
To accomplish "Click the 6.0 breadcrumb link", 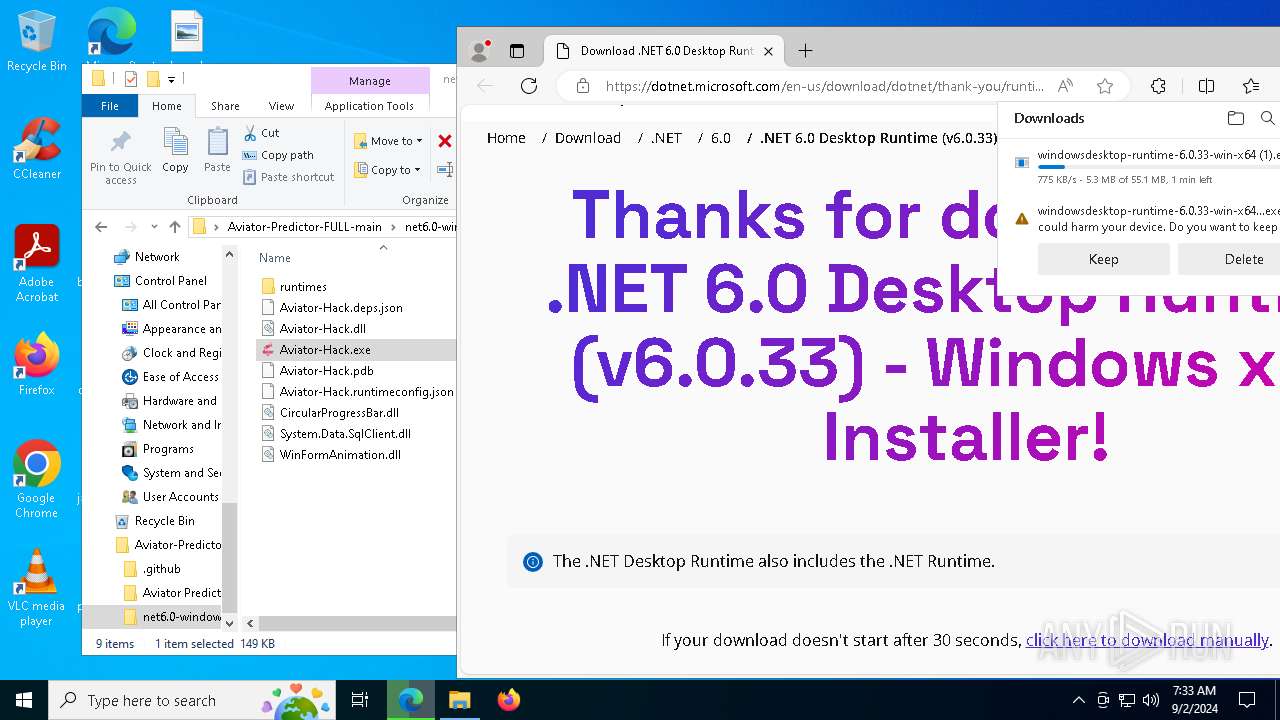I will pos(721,138).
